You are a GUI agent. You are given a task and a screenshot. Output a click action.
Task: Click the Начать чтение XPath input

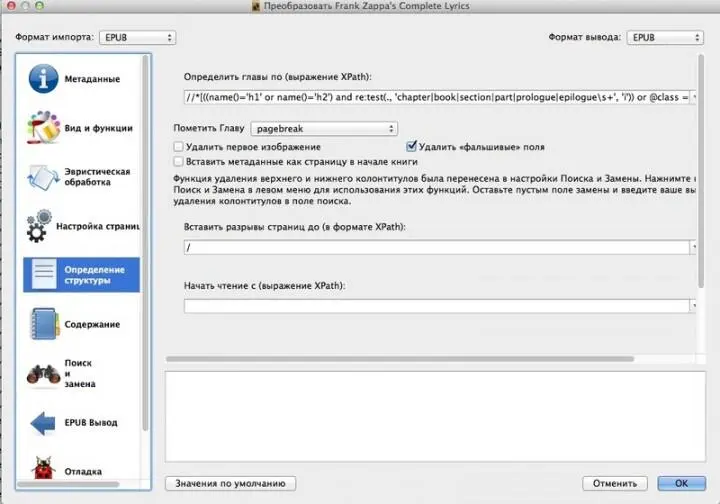[437, 306]
